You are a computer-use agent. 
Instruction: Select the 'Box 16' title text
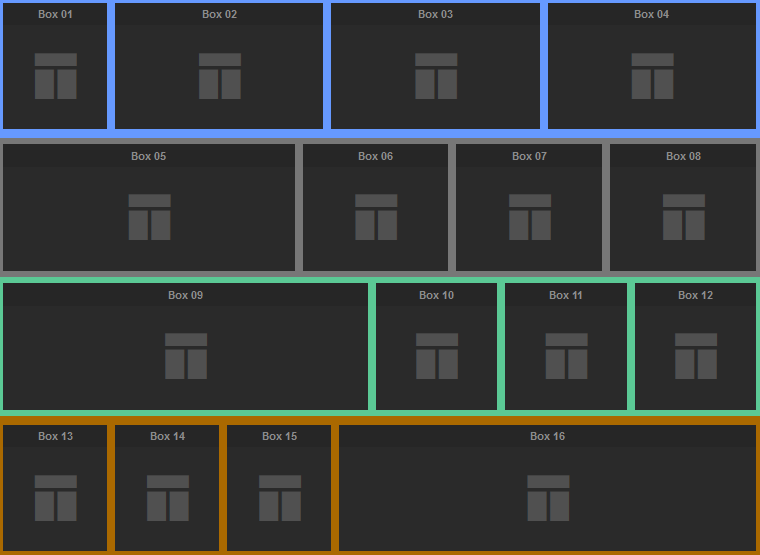[548, 436]
